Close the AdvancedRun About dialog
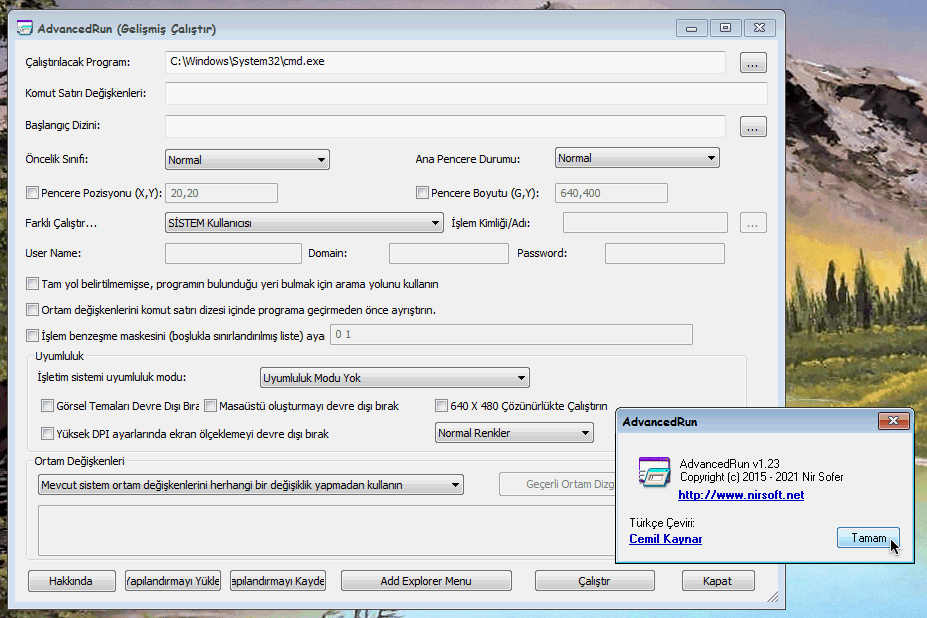The image size is (927, 618). pyautogui.click(x=893, y=420)
